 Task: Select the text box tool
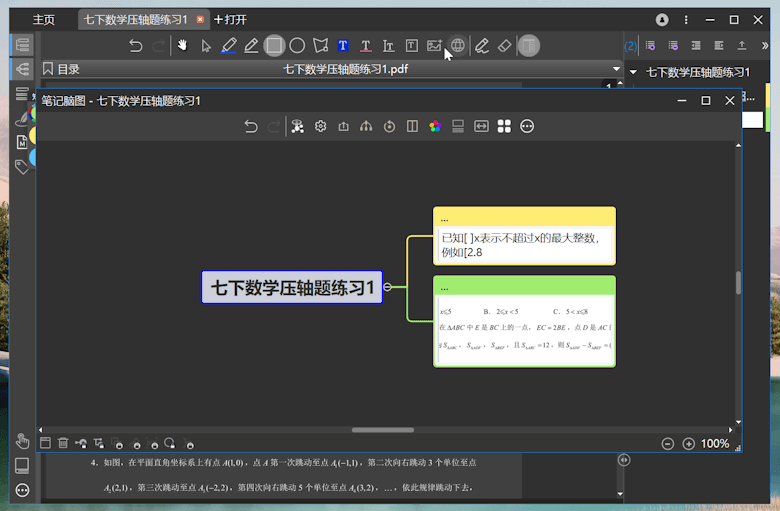click(x=411, y=46)
